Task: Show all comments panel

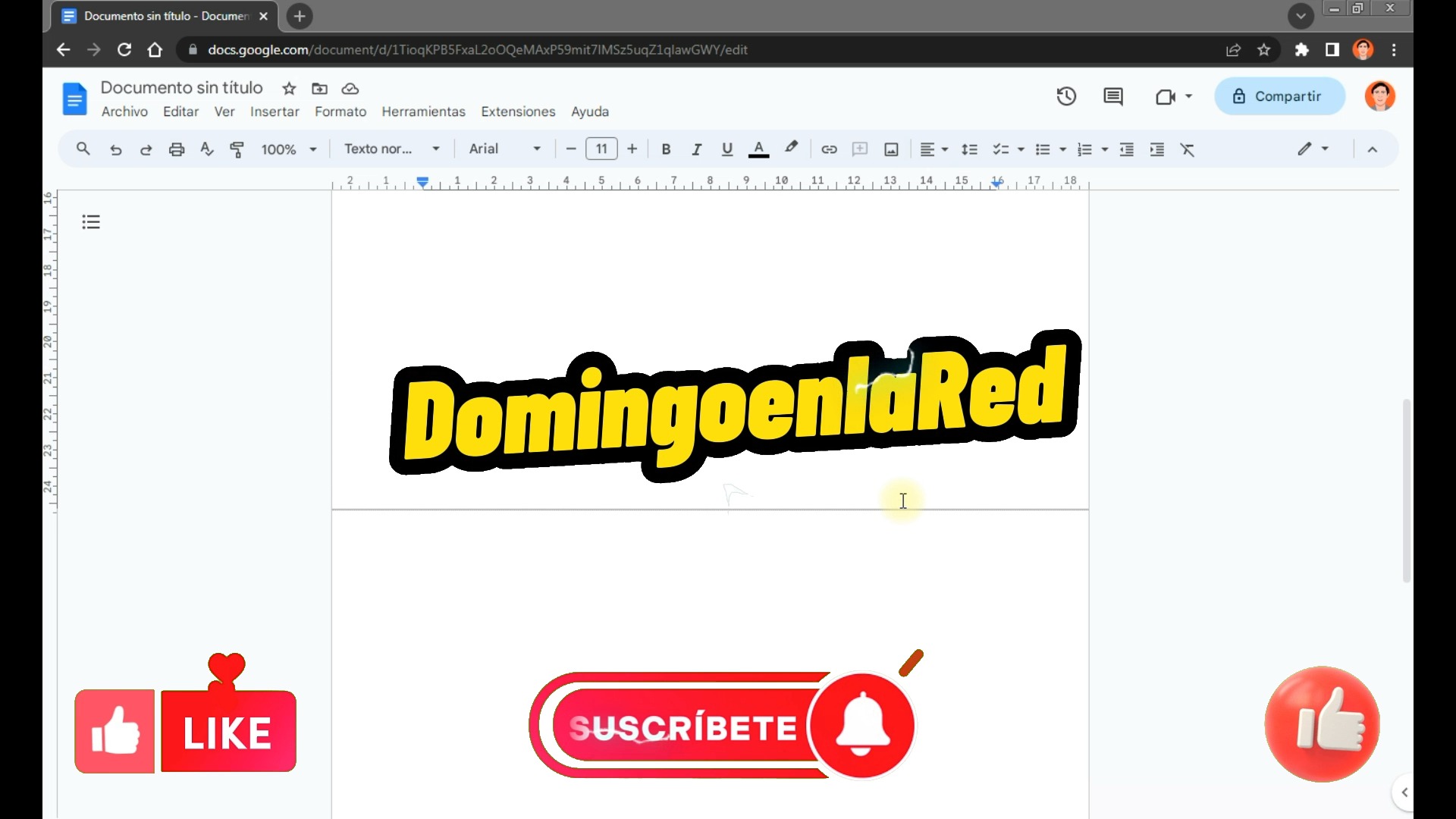Action: [1113, 96]
